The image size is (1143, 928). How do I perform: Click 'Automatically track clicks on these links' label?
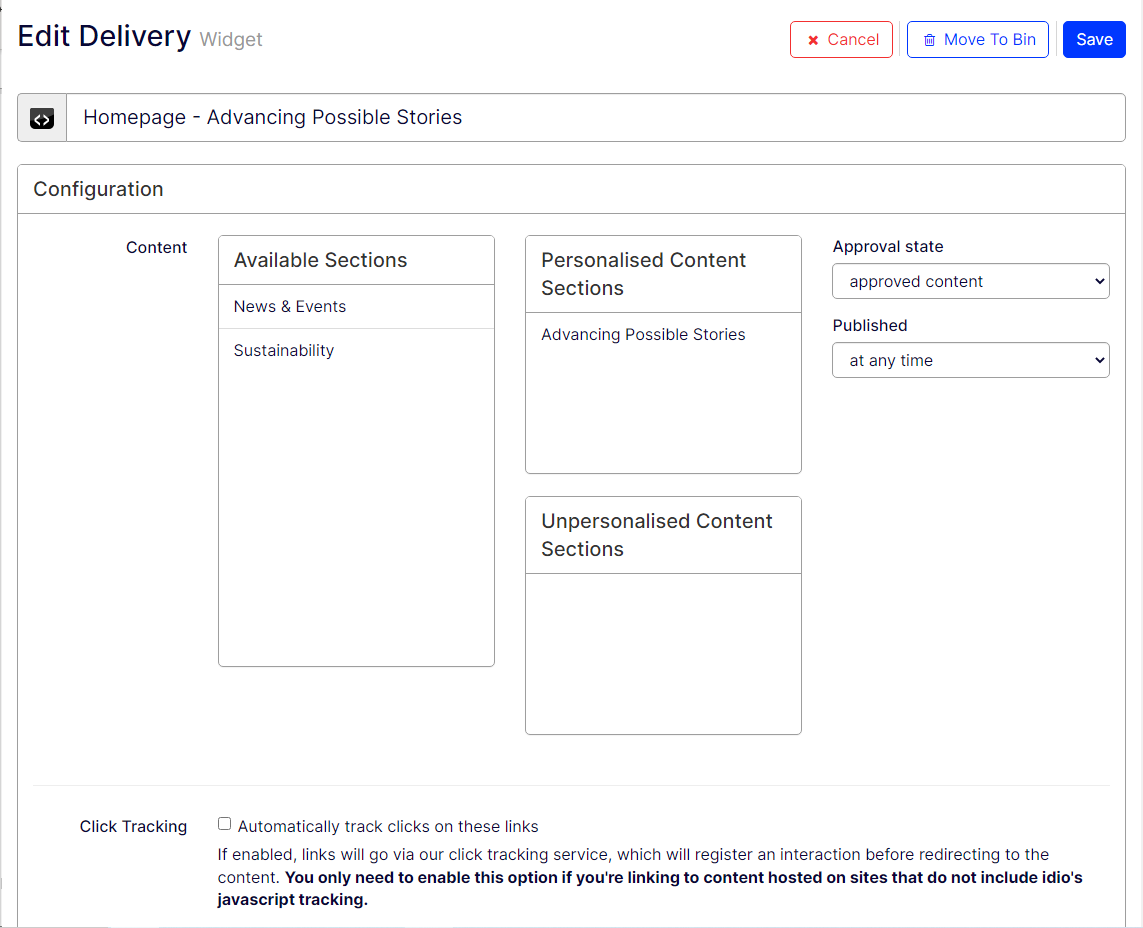tap(388, 827)
